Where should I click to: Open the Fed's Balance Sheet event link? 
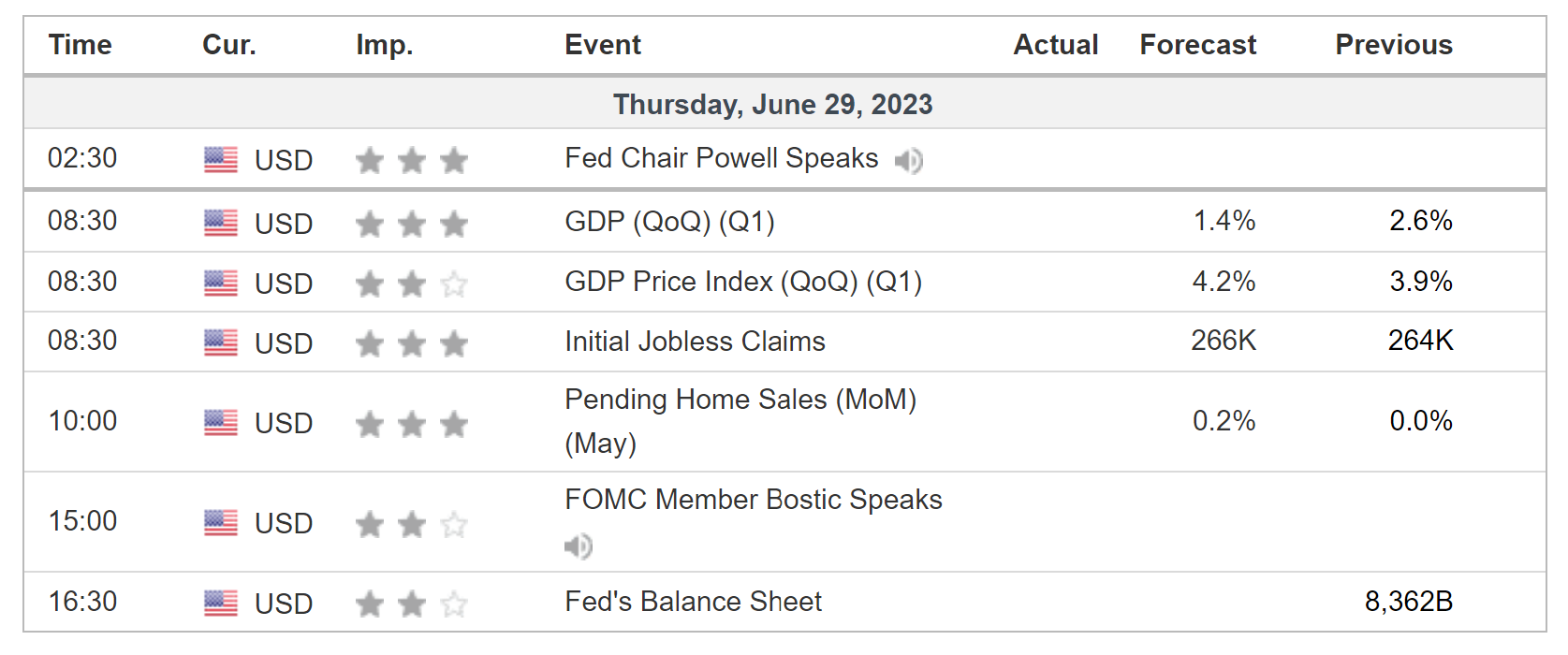pyautogui.click(x=693, y=602)
